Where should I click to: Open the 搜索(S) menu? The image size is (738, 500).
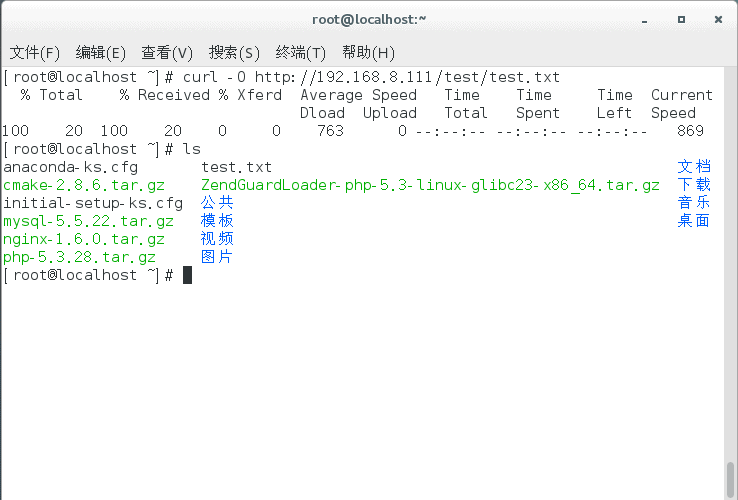coord(234,53)
